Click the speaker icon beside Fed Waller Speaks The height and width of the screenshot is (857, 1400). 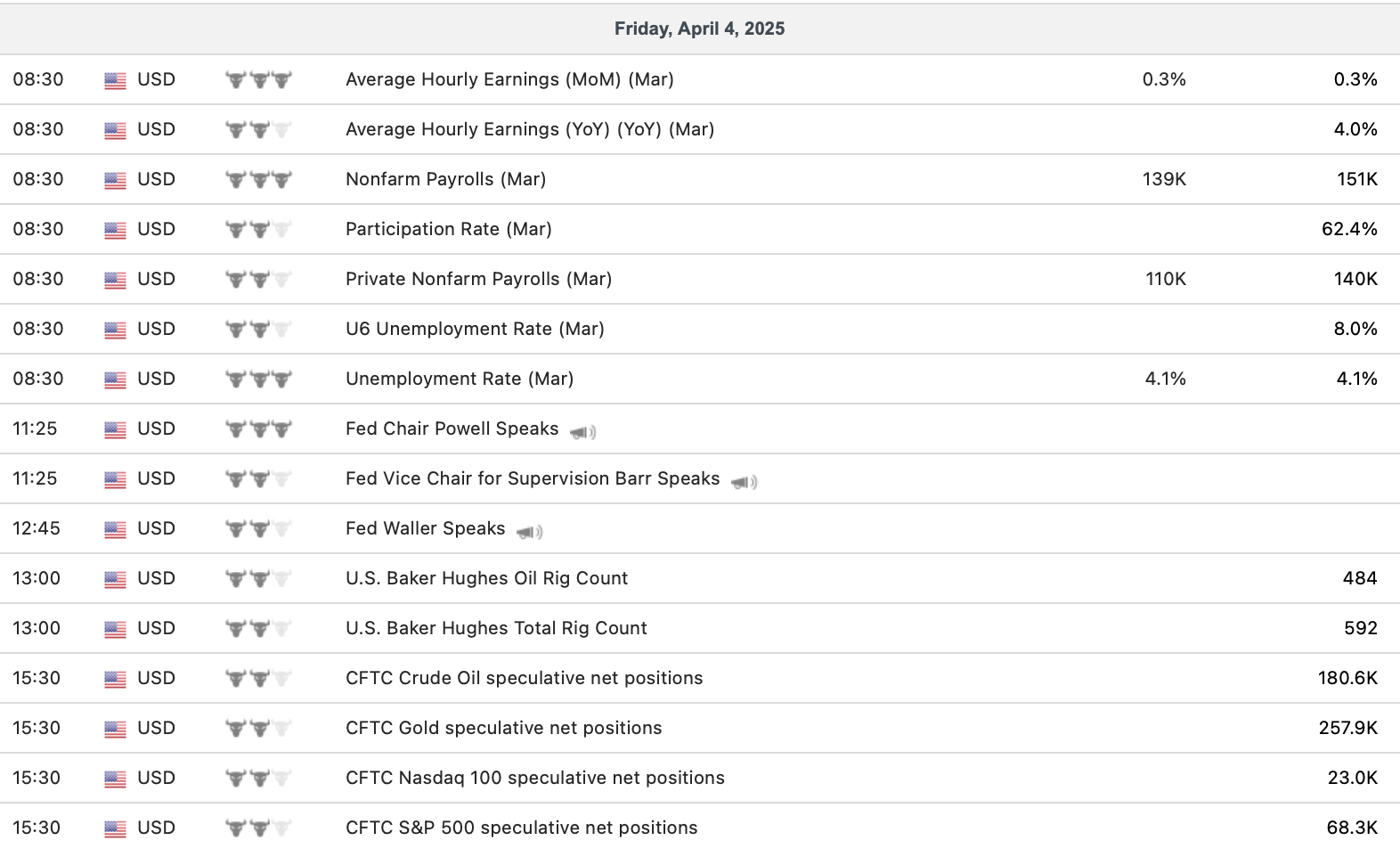(x=529, y=532)
